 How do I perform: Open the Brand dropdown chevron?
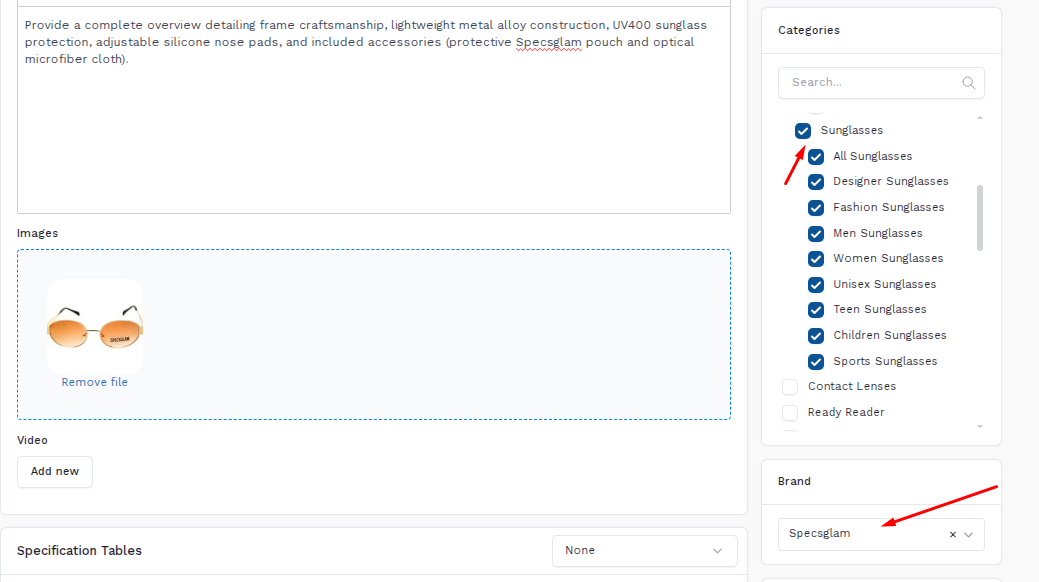969,534
